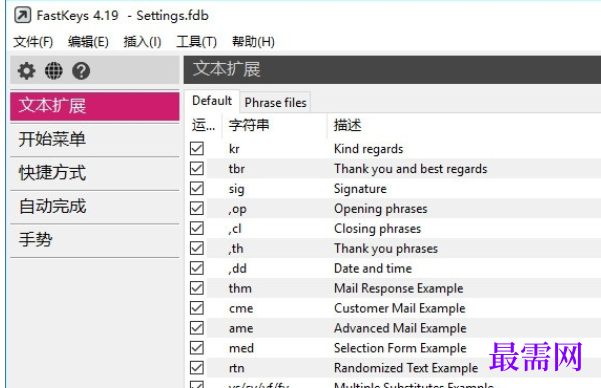Image resolution: width=601 pixels, height=388 pixels.
Task: Toggle the ,op entry checkbox
Action: [197, 208]
